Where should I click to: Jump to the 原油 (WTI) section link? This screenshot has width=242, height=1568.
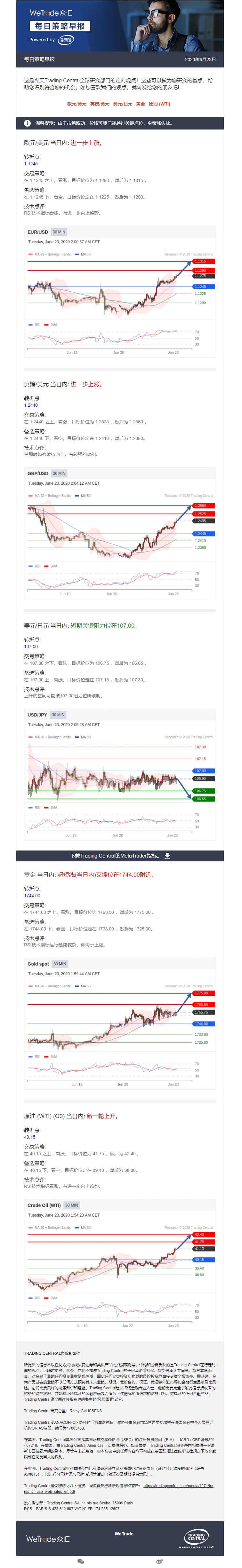(160, 104)
